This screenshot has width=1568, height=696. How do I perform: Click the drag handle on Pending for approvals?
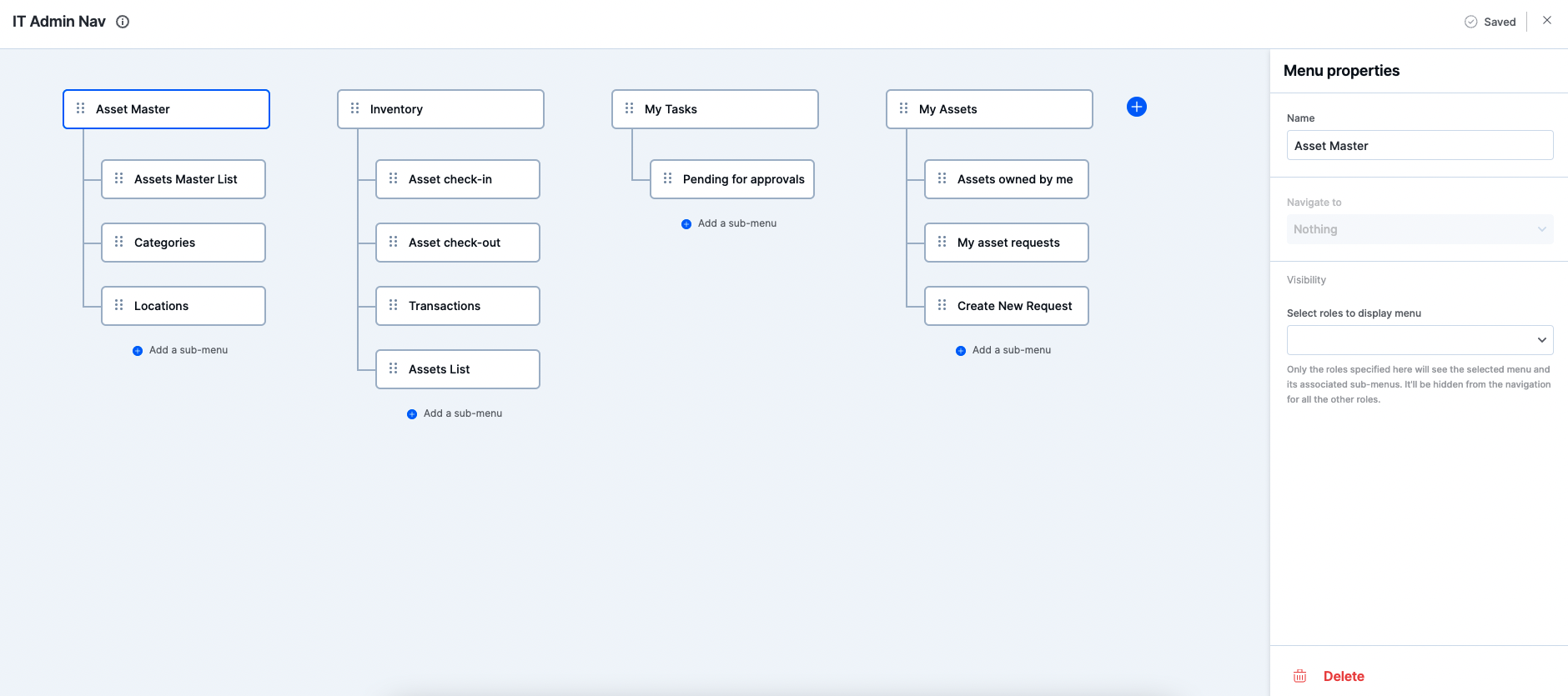(668, 178)
